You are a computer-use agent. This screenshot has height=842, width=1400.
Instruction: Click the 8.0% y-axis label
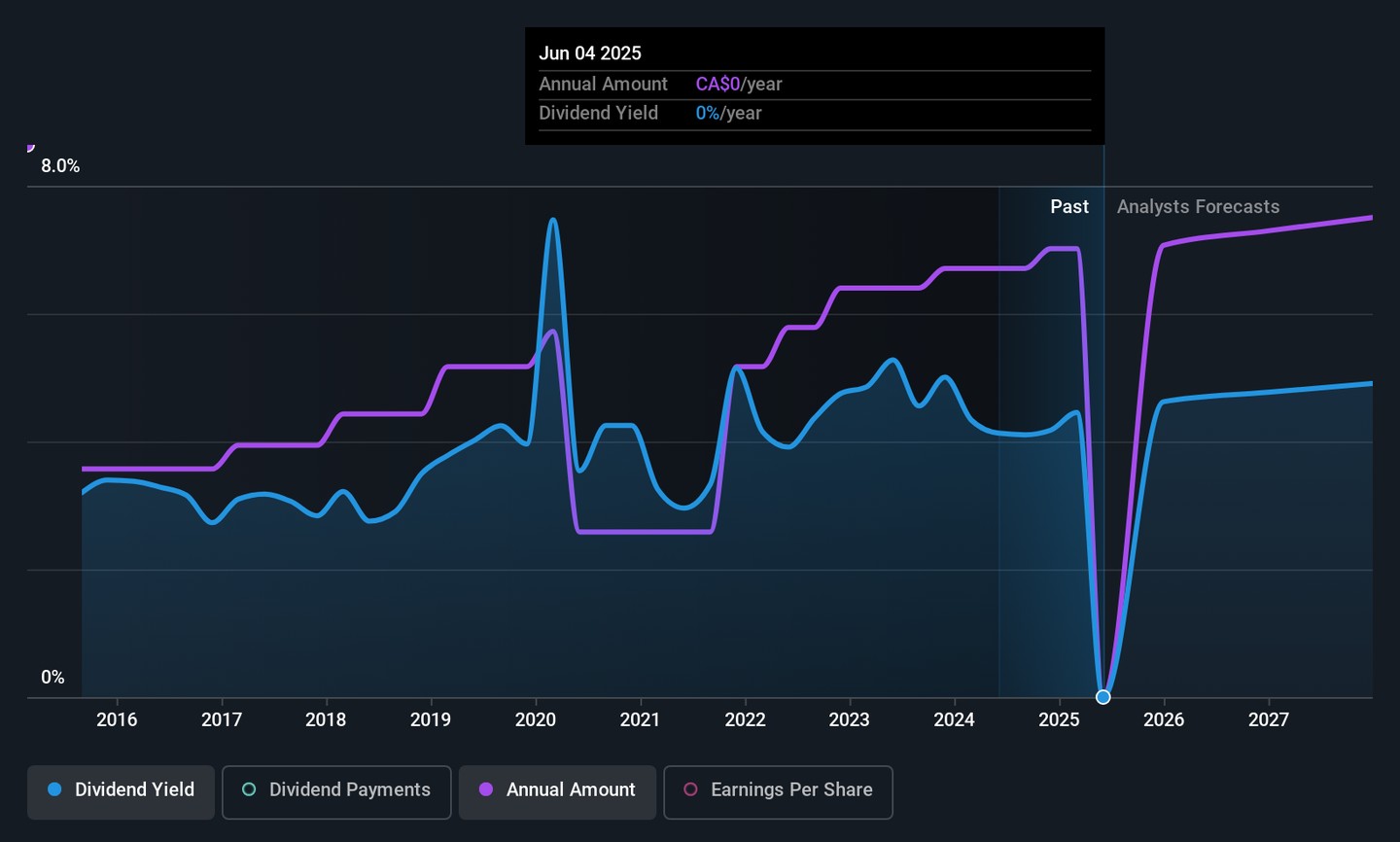click(x=60, y=166)
